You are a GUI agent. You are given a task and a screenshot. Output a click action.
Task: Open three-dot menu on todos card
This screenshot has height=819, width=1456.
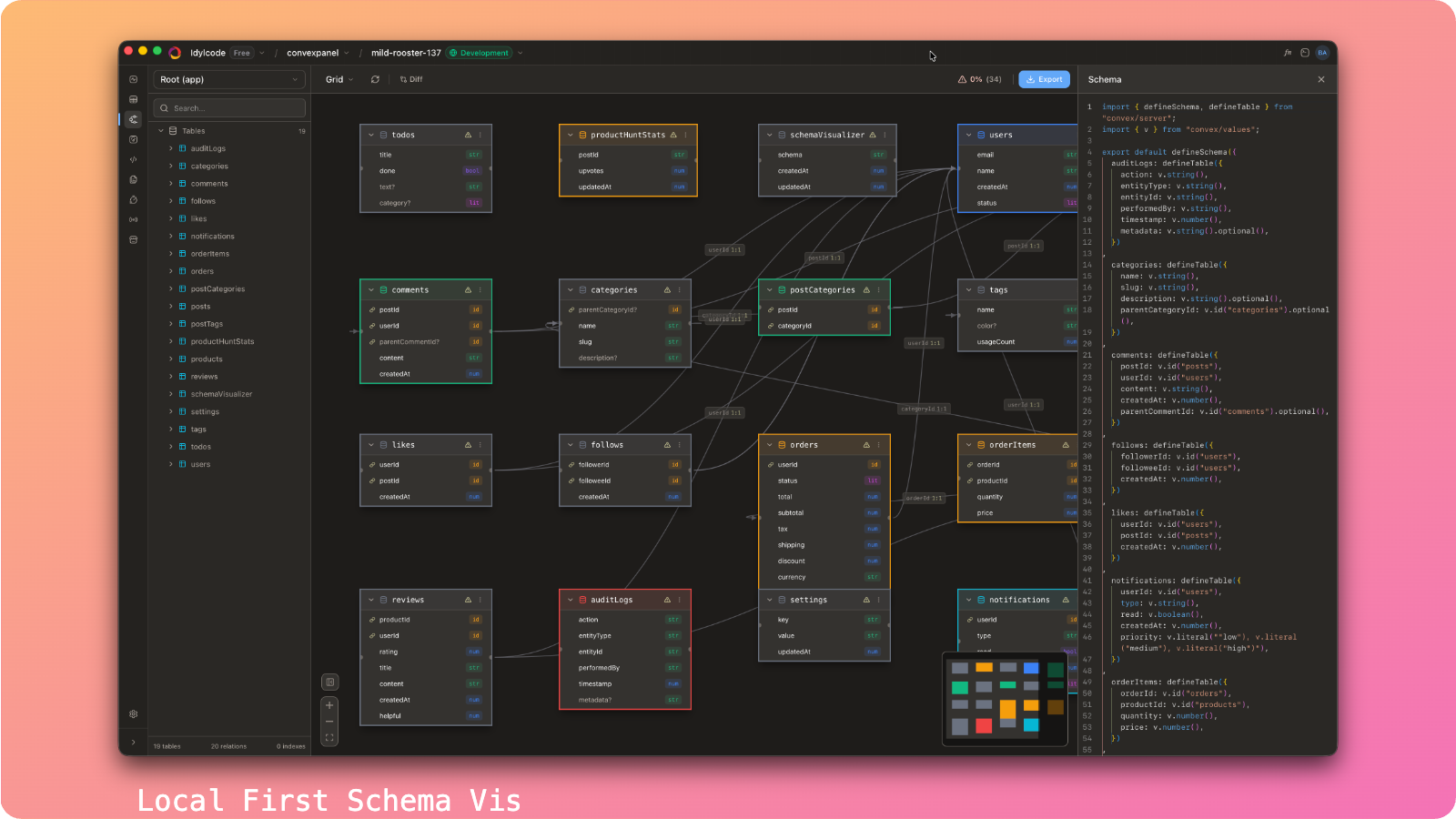(x=480, y=135)
